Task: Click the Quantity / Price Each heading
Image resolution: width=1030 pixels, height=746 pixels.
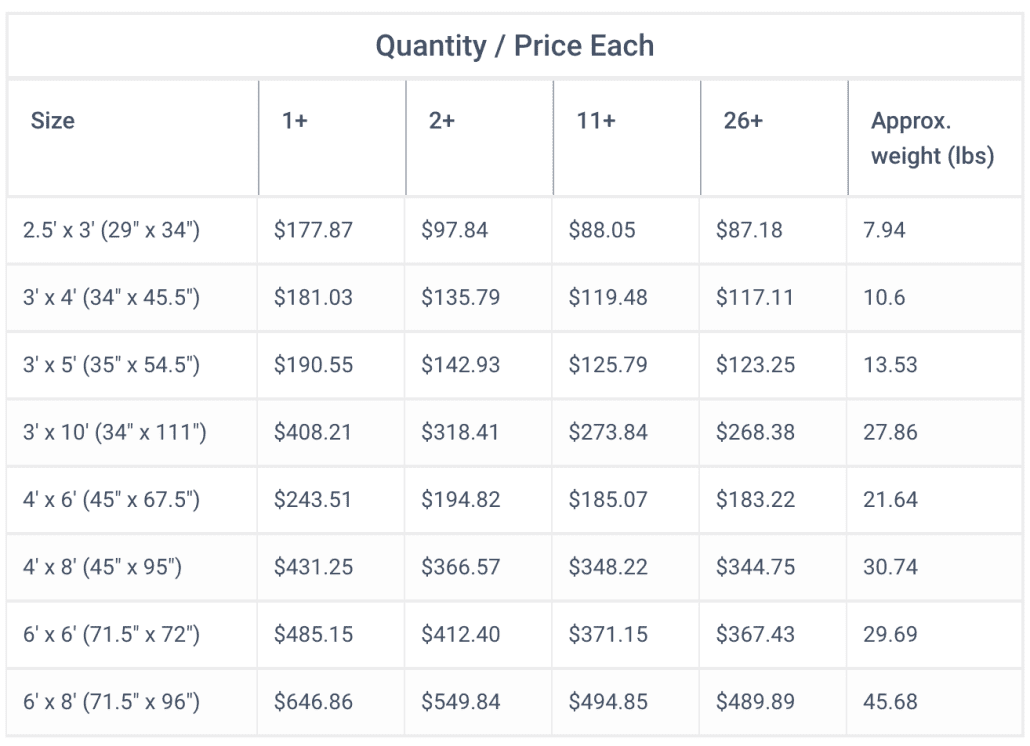Action: click(x=514, y=46)
